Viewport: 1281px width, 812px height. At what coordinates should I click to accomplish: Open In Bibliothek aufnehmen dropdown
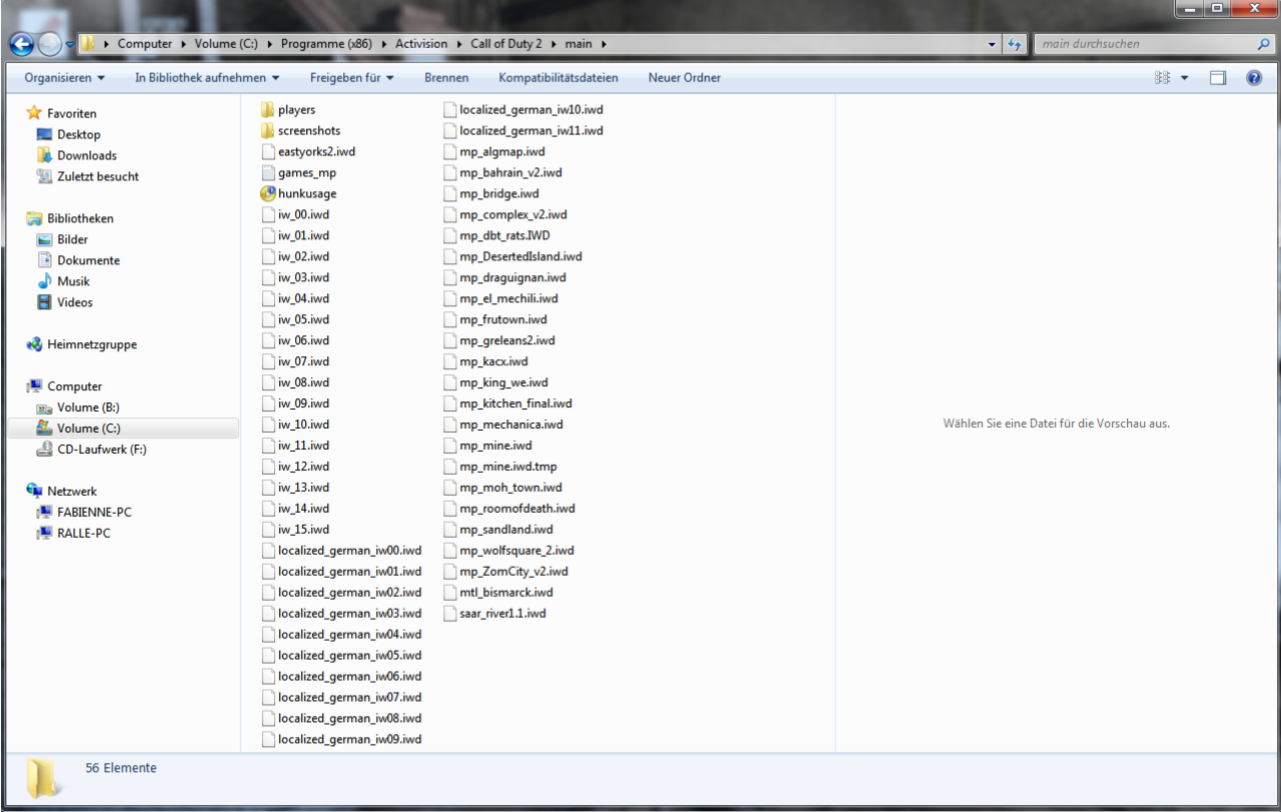(207, 78)
